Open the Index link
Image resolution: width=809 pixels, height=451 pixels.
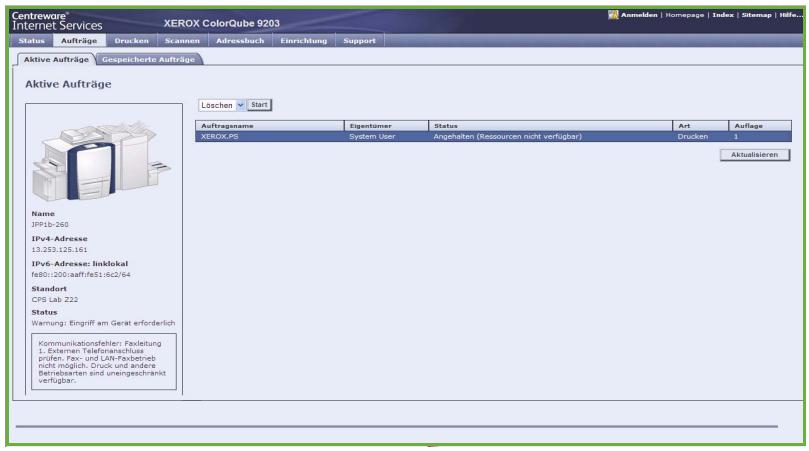point(723,15)
